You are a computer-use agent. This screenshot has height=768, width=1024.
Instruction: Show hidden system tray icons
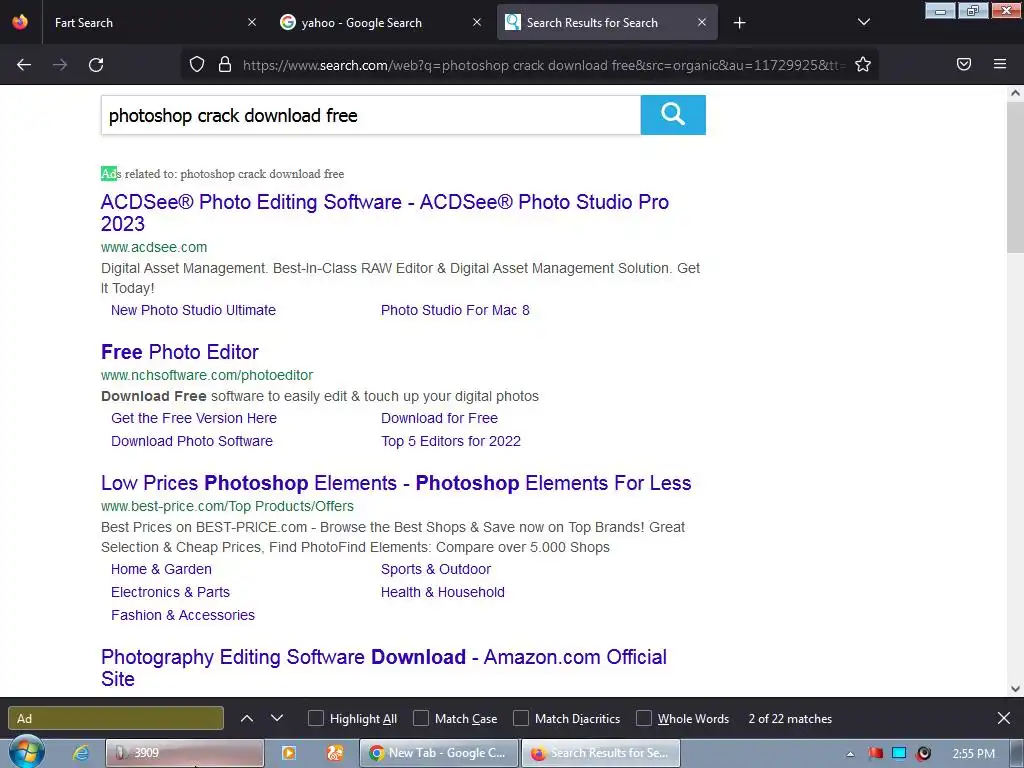(850, 754)
